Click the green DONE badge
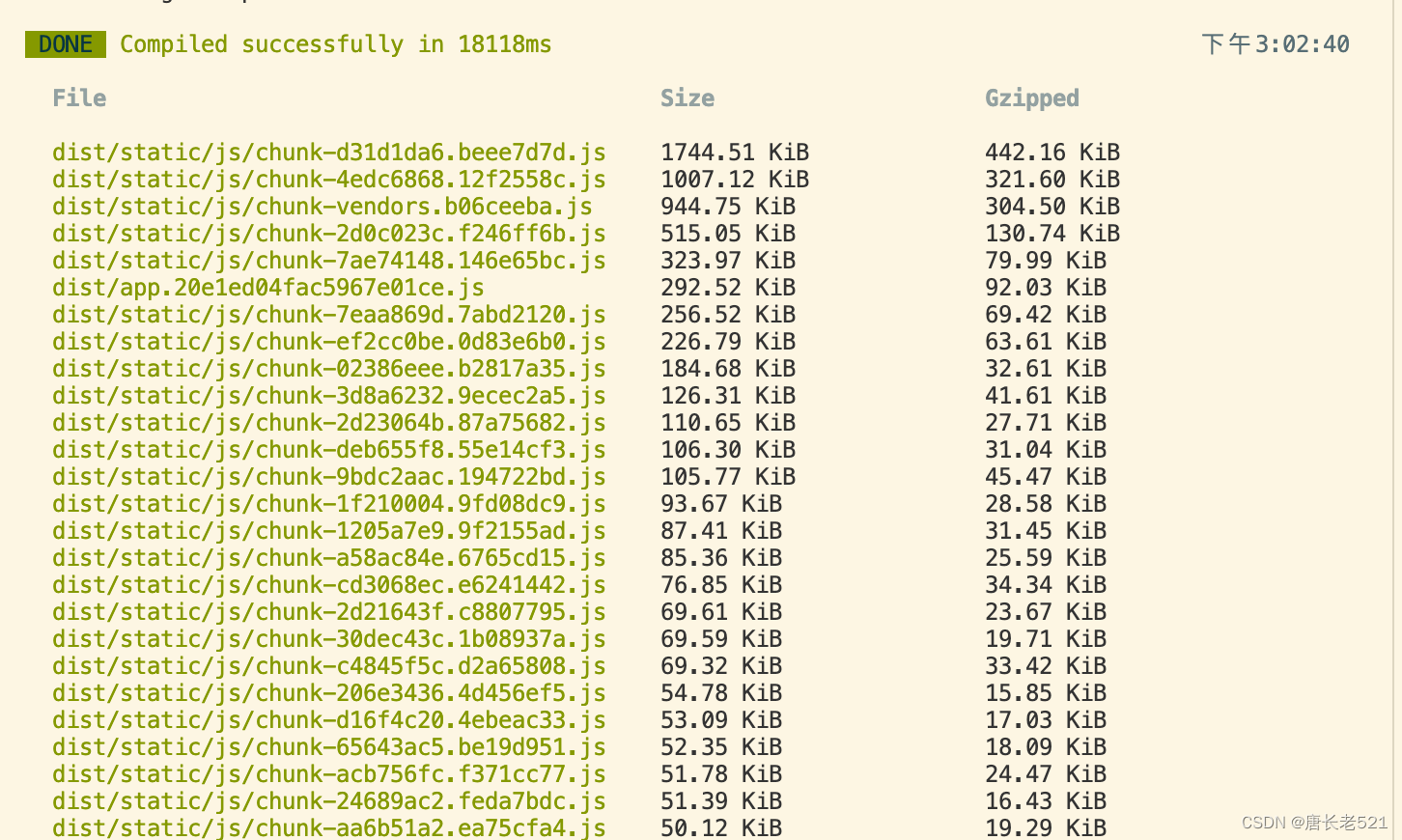 [66, 44]
